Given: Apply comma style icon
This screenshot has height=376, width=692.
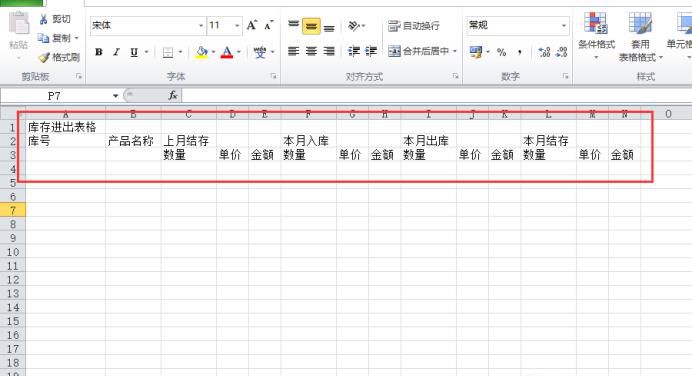Looking at the screenshot, I should [520, 52].
